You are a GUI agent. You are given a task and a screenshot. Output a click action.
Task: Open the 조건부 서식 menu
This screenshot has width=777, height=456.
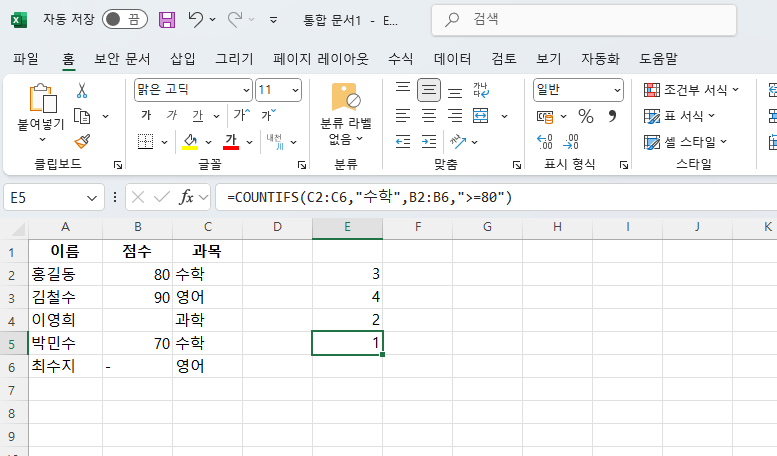691,90
